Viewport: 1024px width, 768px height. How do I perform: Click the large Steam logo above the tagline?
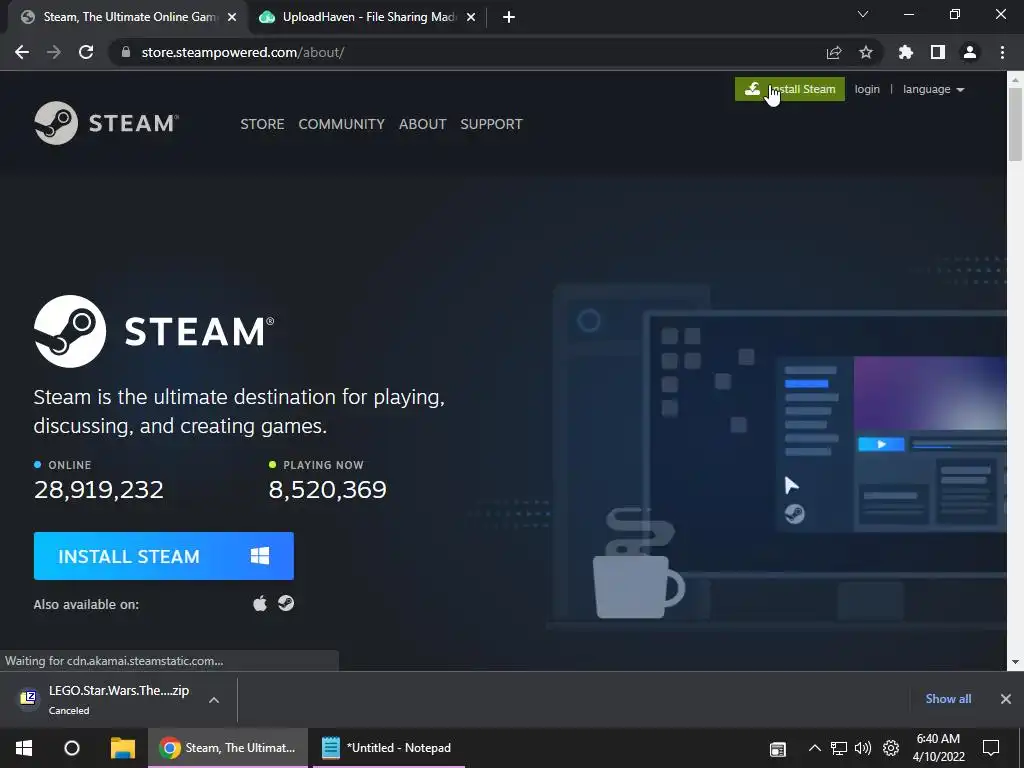pos(154,331)
